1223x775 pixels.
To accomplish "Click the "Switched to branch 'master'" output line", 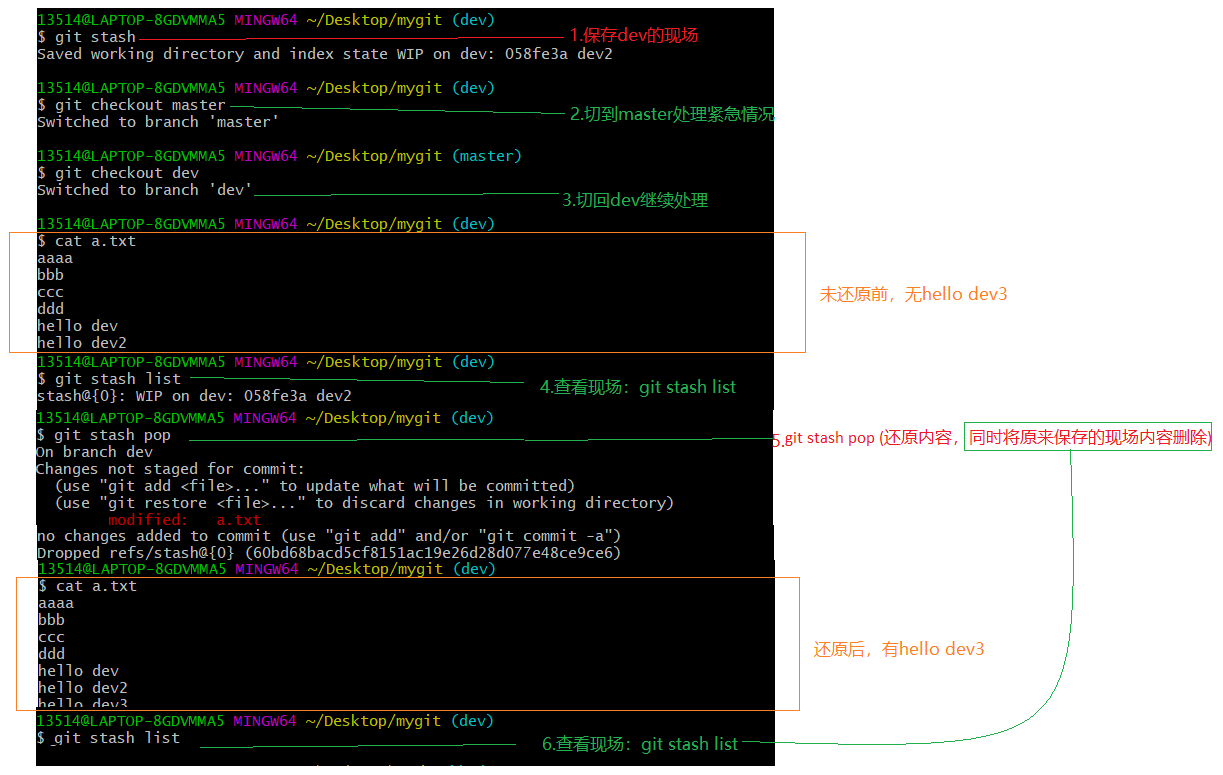I will 158,122.
